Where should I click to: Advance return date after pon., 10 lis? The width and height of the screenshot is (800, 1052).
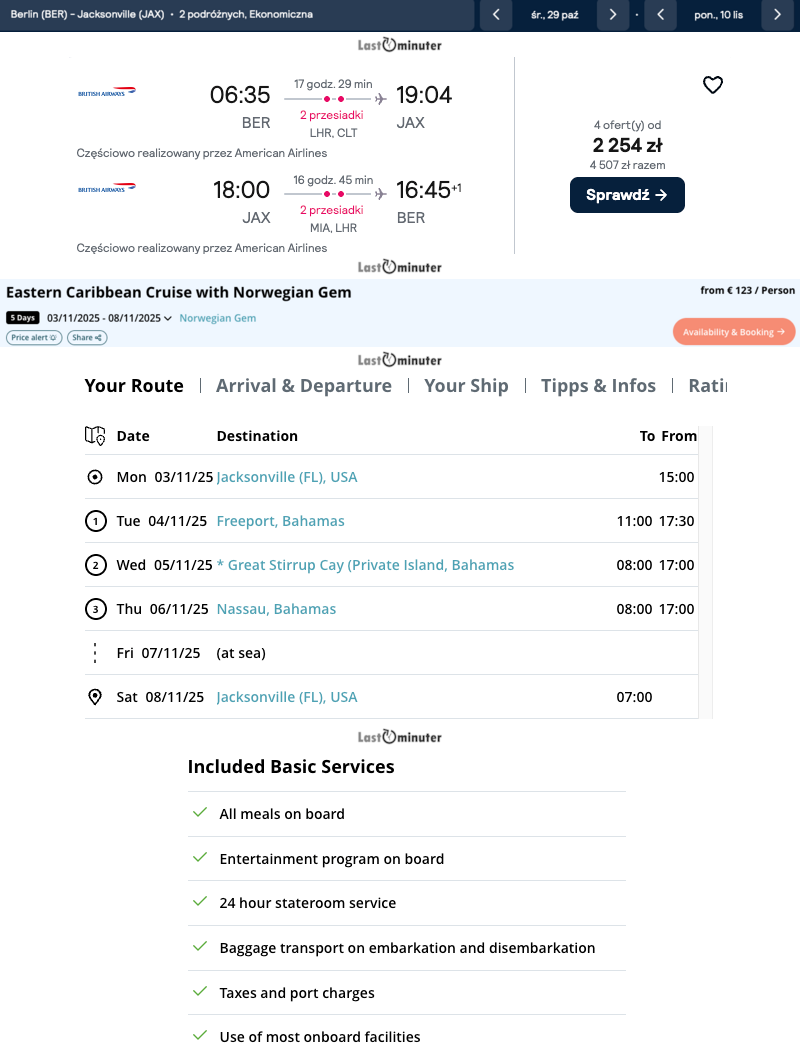point(777,15)
